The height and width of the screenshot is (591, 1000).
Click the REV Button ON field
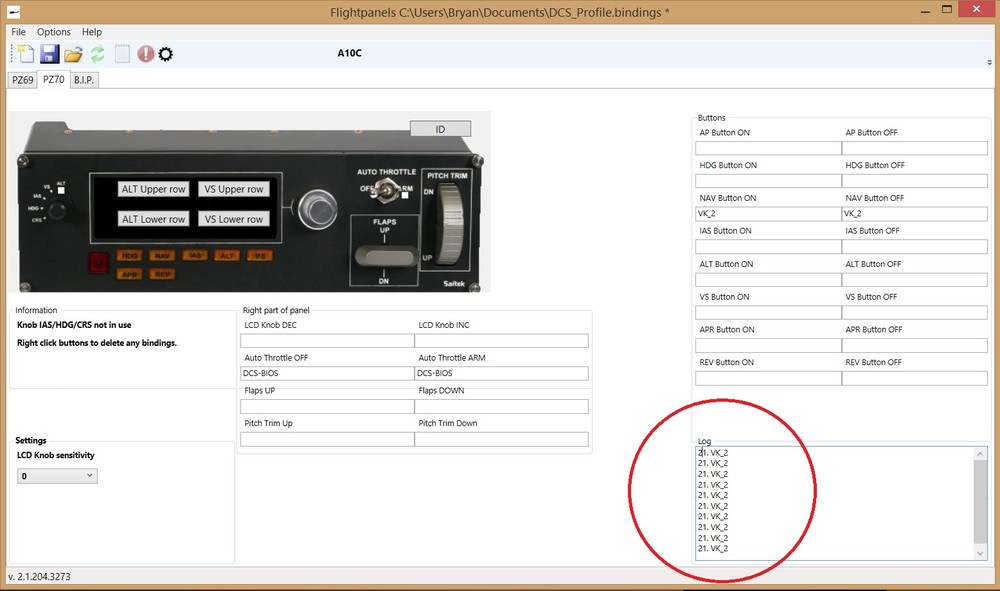pos(768,378)
